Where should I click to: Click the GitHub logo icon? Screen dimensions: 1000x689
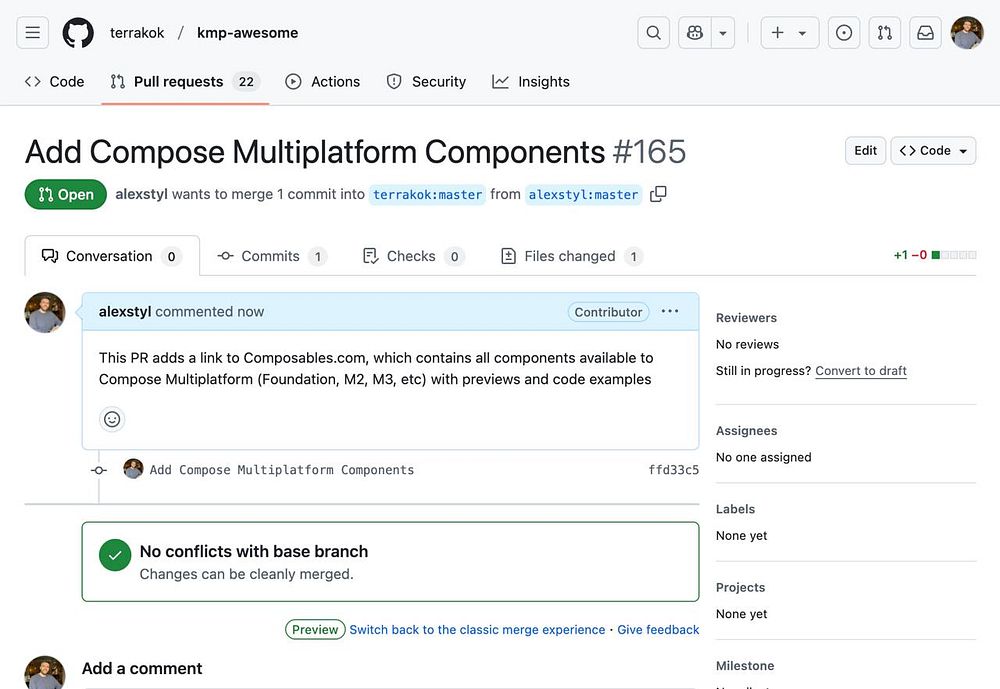click(78, 33)
